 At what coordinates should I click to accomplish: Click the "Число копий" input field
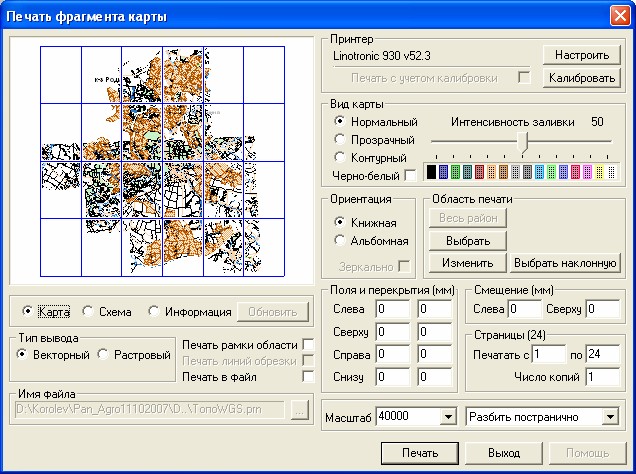[x=603, y=376]
